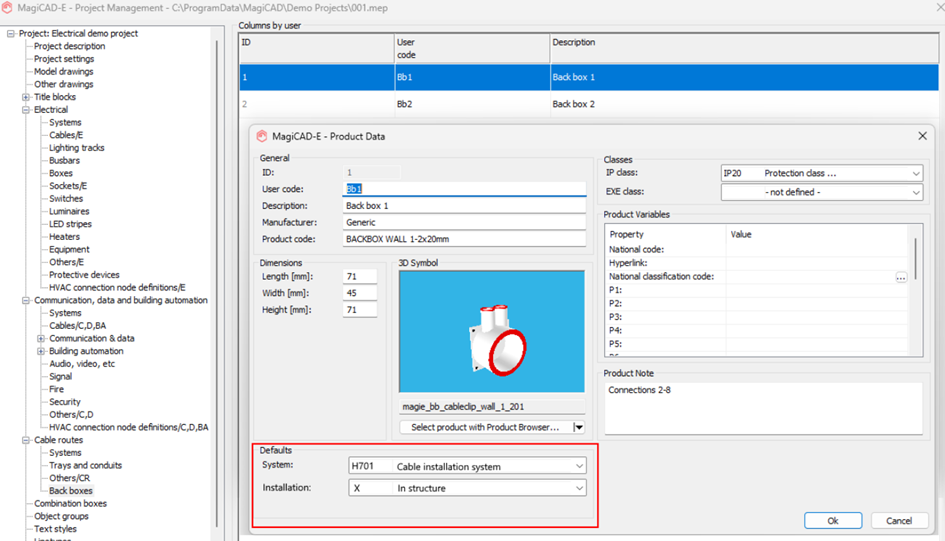Close the Product Data dialog
945x541 pixels.
point(922,136)
